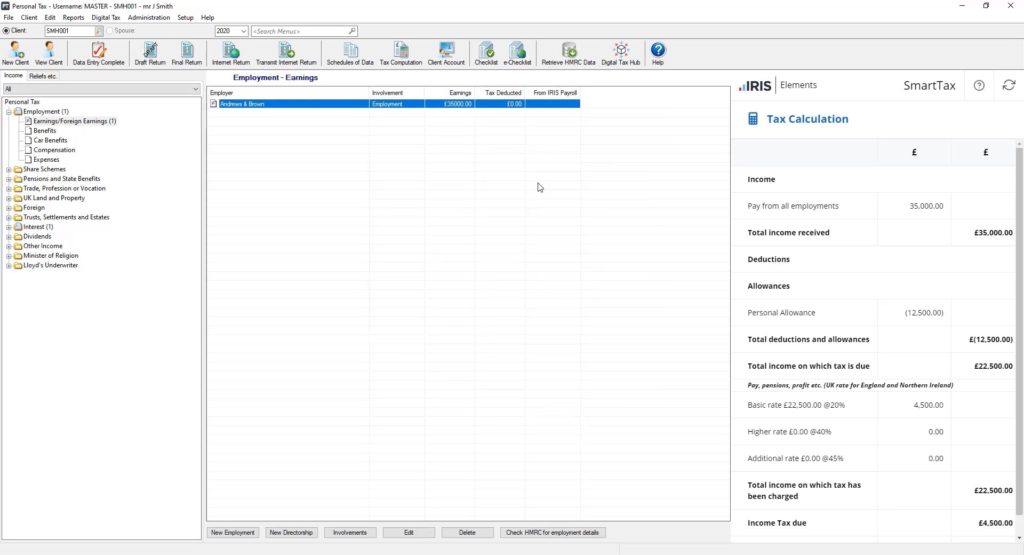Open Schedules of Data from the toolbar
The width and height of the screenshot is (1024, 555).
pos(350,51)
